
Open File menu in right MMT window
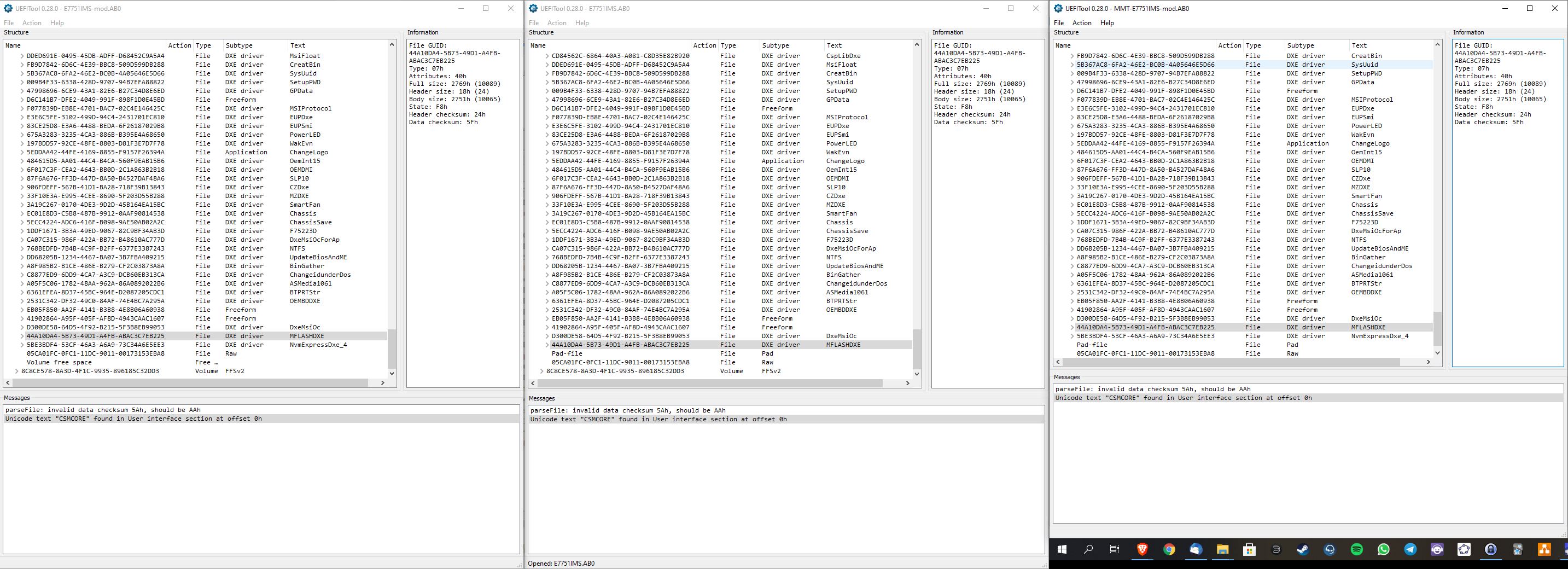1059,23
